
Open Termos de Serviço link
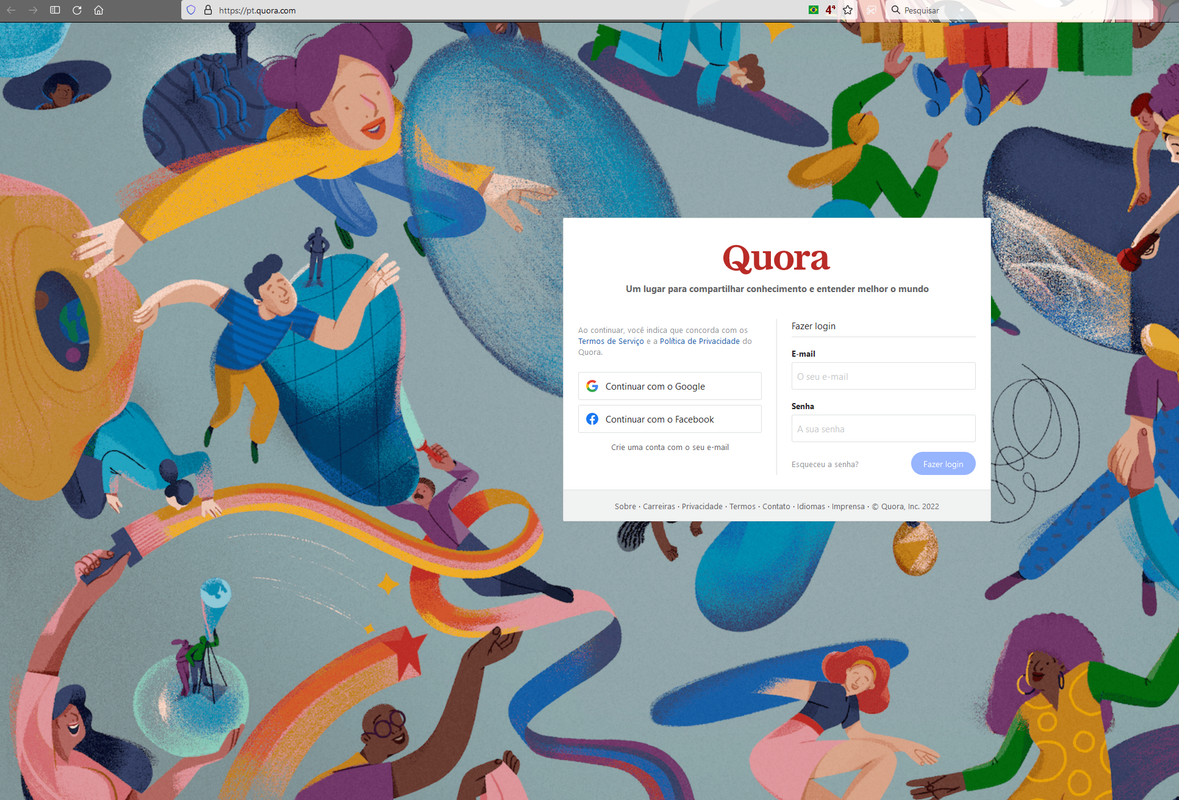point(611,341)
